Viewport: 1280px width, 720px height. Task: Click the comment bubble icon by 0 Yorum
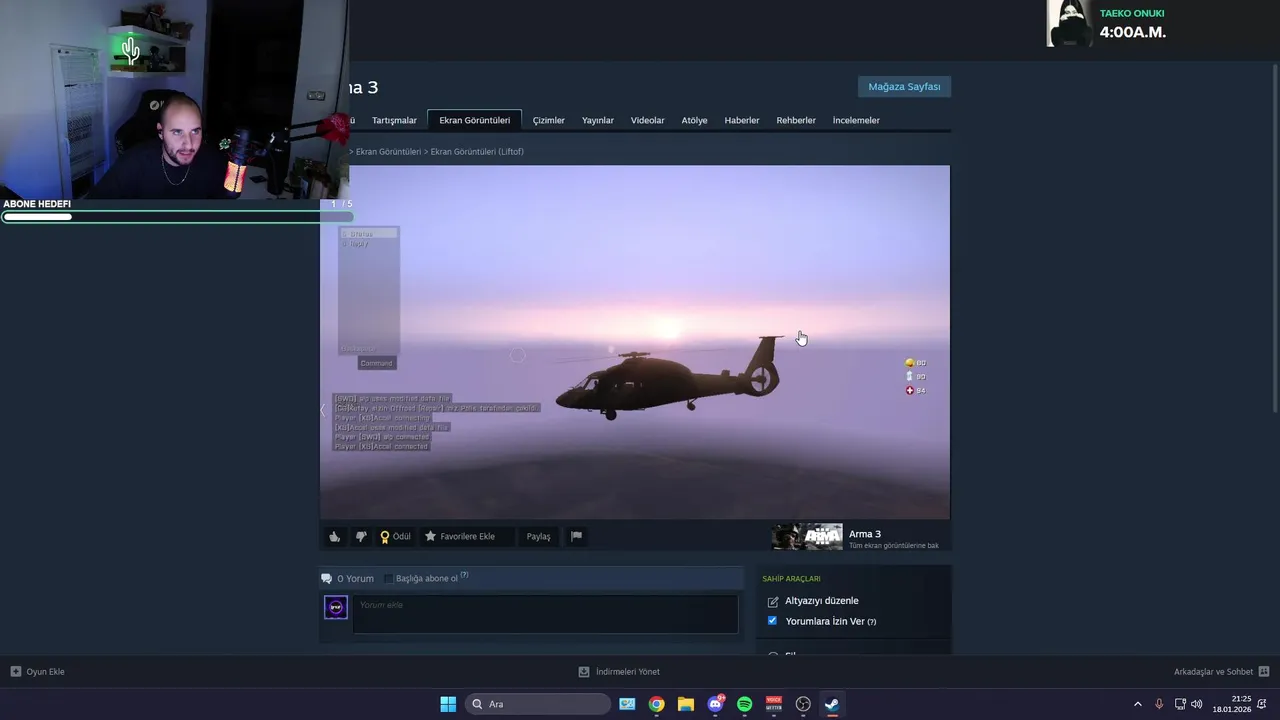(x=326, y=579)
